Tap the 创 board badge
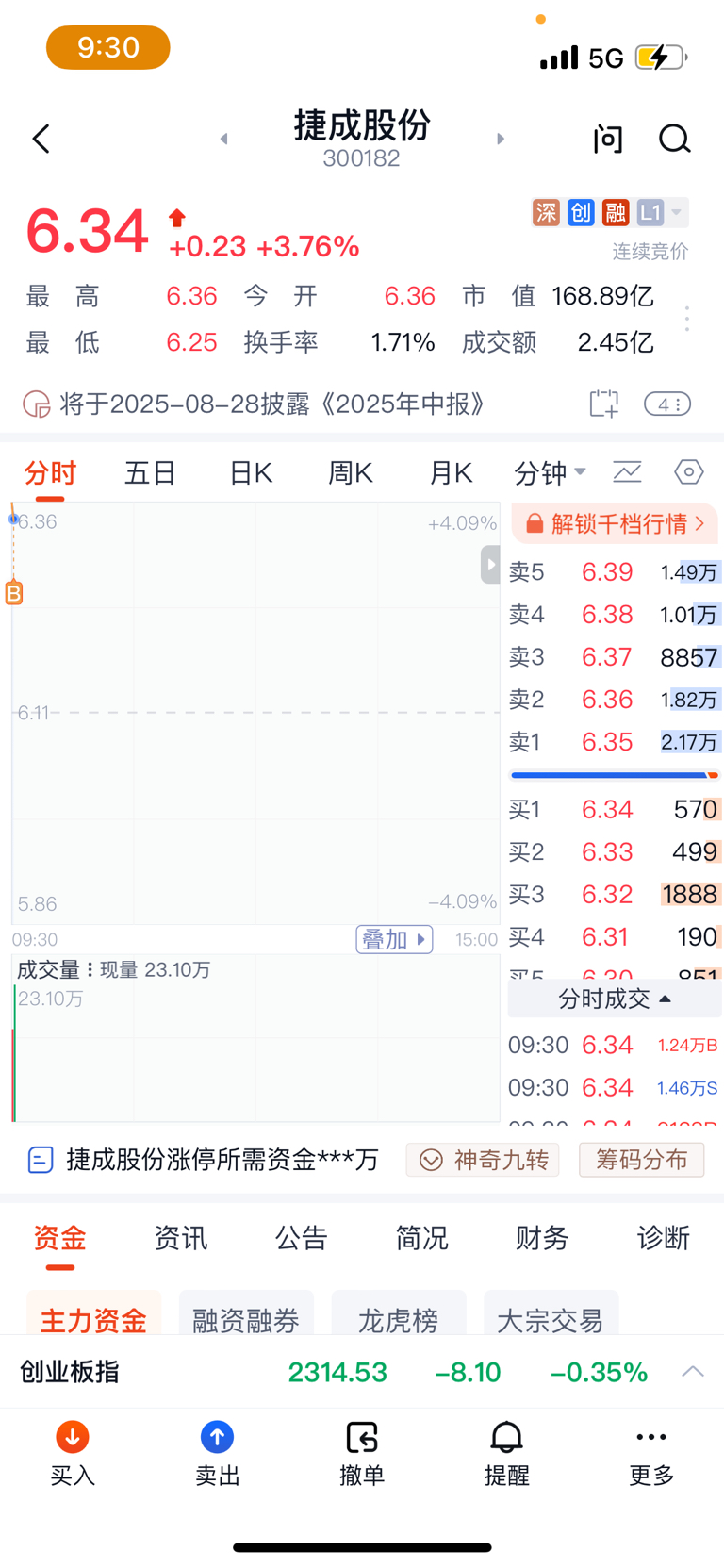Viewport: 724px width, 1568px height. pos(581,212)
